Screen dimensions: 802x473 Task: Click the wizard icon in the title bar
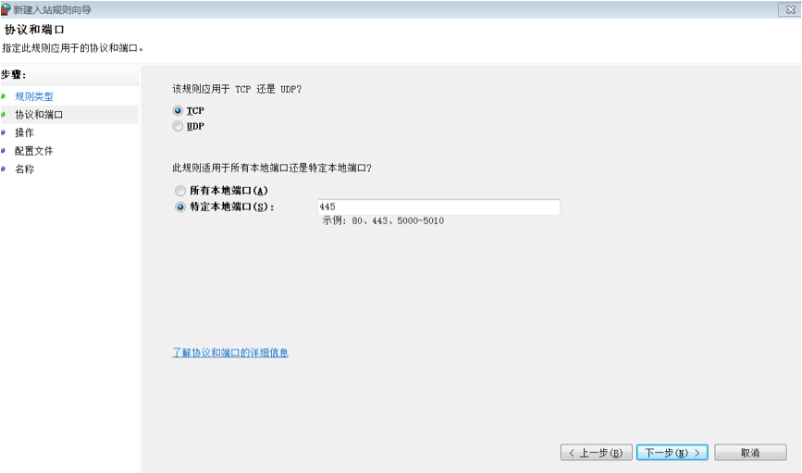6,8
